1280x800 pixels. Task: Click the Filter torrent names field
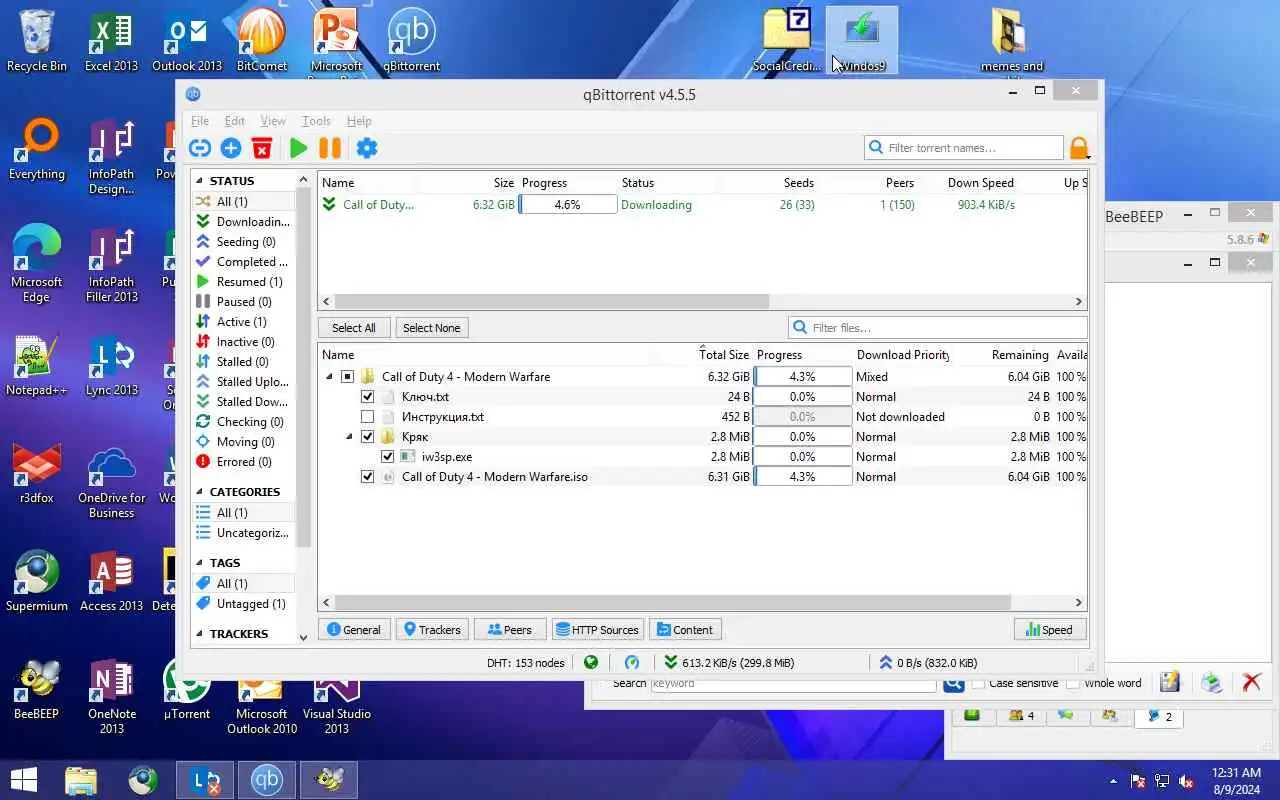pyautogui.click(x=964, y=147)
